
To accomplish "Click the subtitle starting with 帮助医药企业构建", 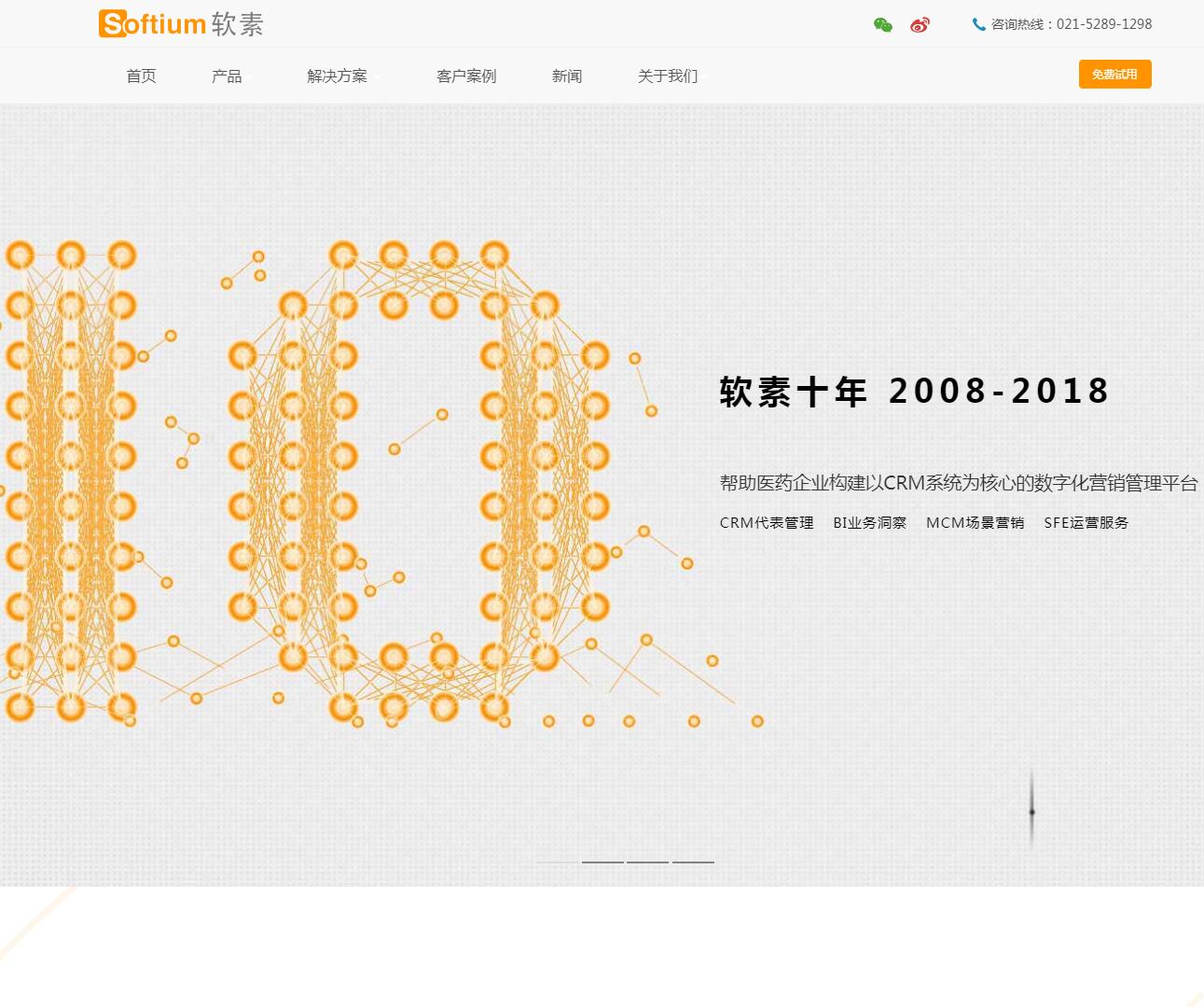I will tap(959, 483).
